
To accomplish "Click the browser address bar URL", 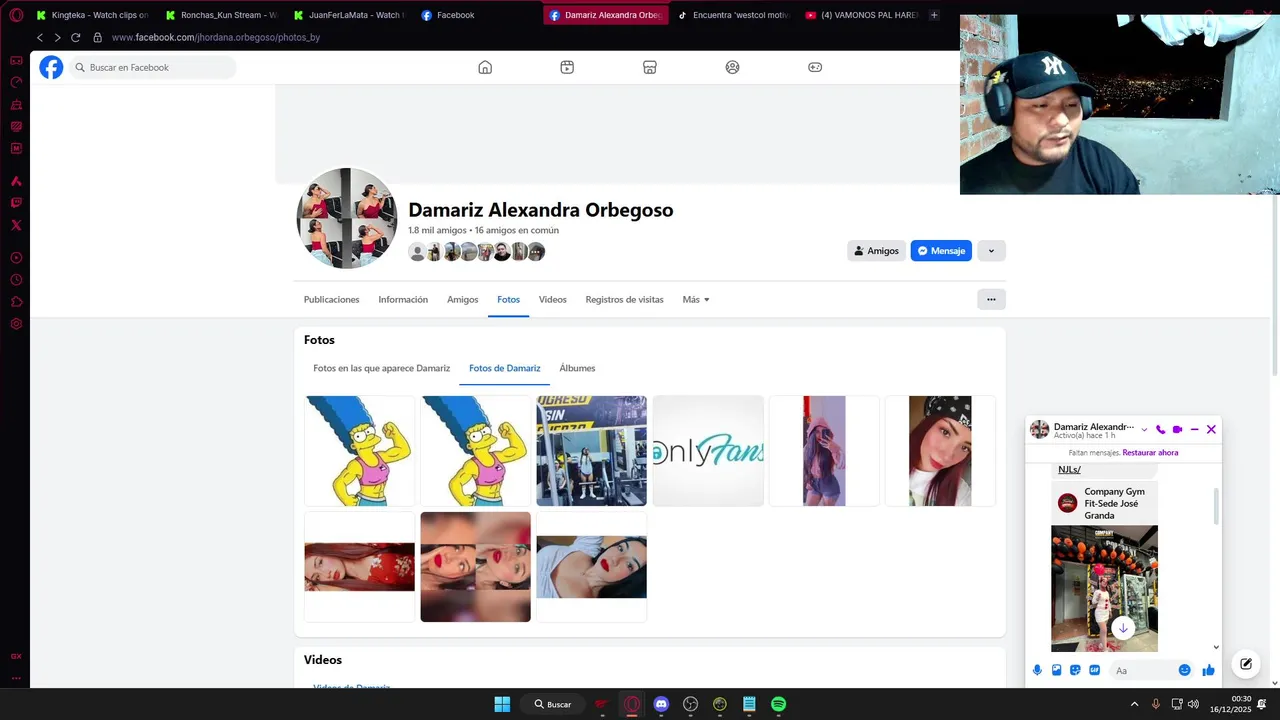I will pyautogui.click(x=215, y=37).
